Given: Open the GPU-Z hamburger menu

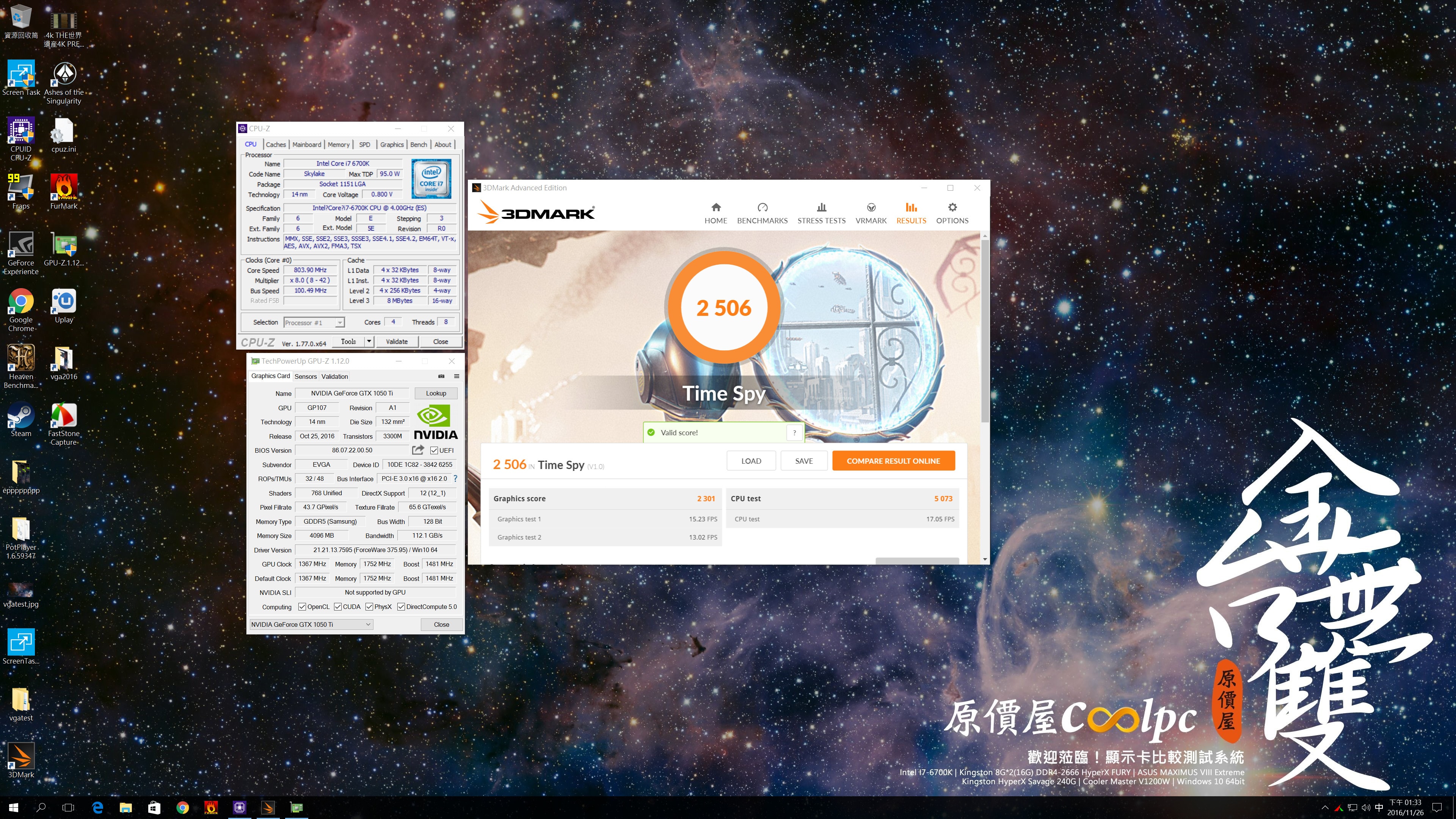Looking at the screenshot, I should pos(456,377).
